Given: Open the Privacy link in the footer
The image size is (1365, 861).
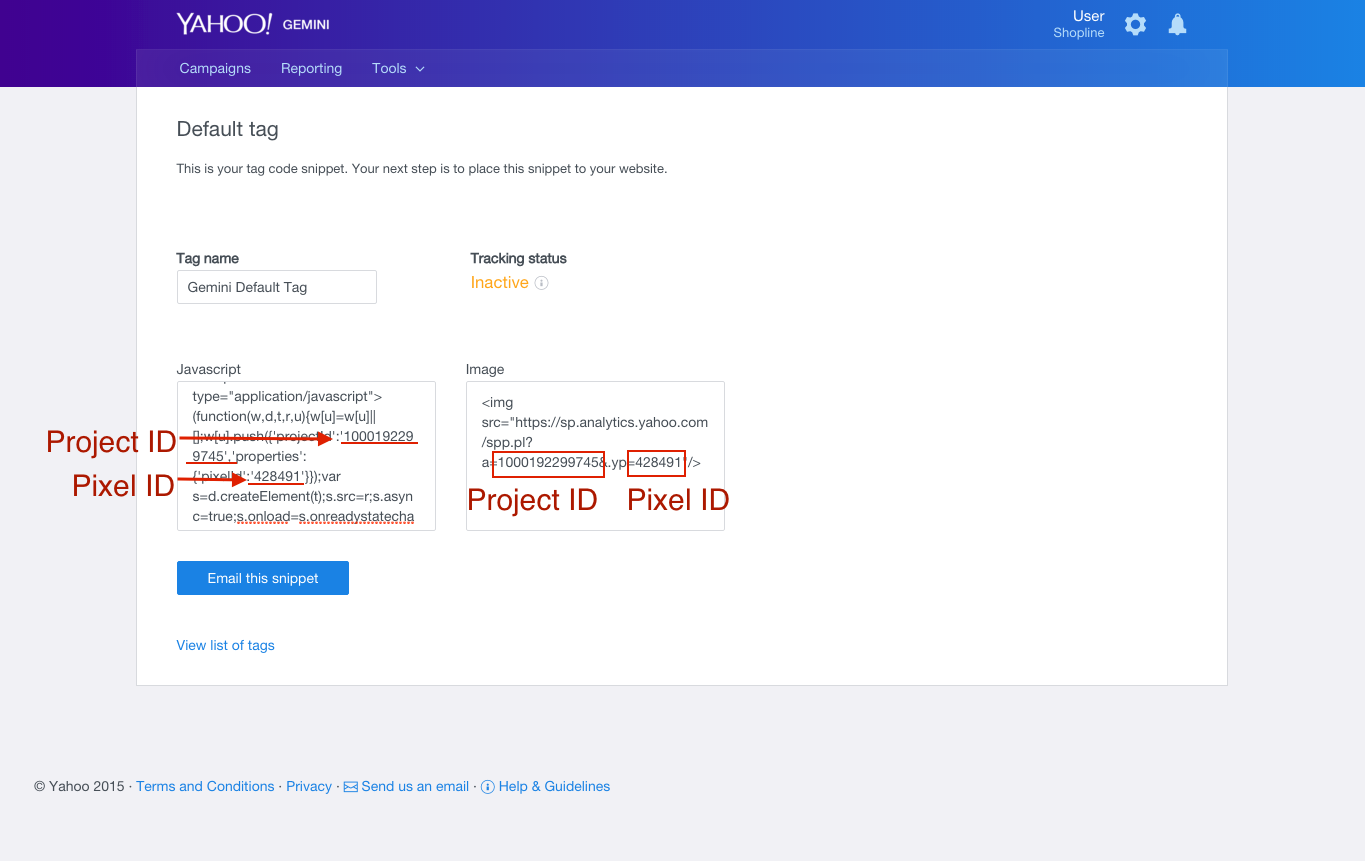Looking at the screenshot, I should (x=309, y=786).
